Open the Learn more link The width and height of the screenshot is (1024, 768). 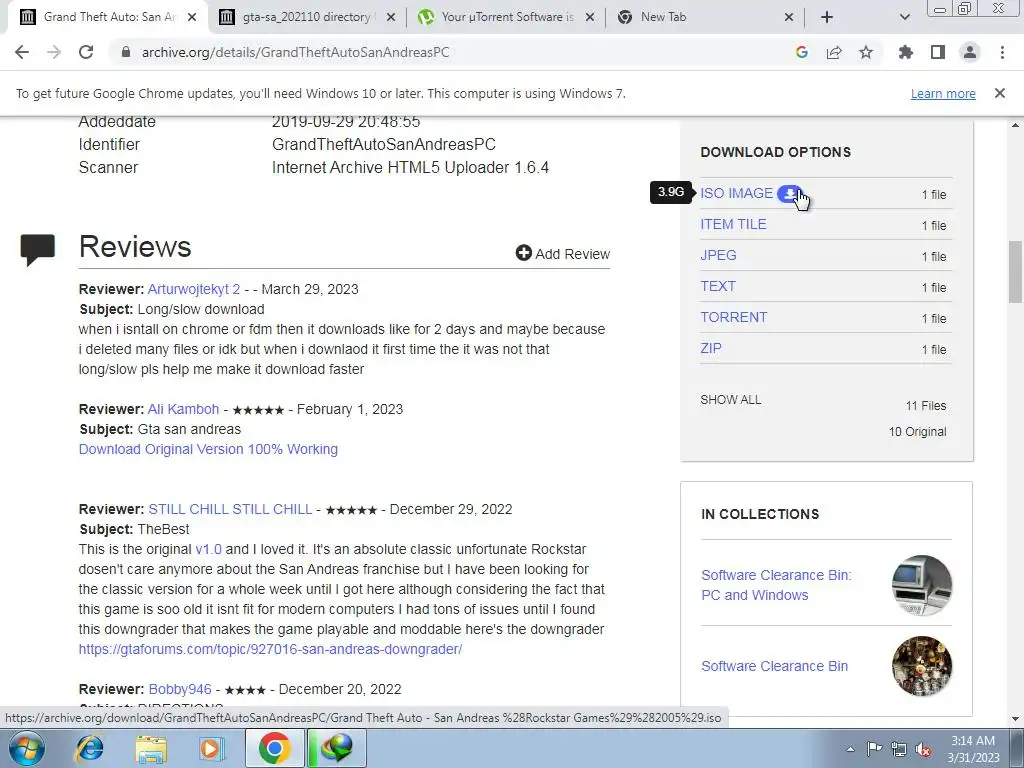pos(943,93)
